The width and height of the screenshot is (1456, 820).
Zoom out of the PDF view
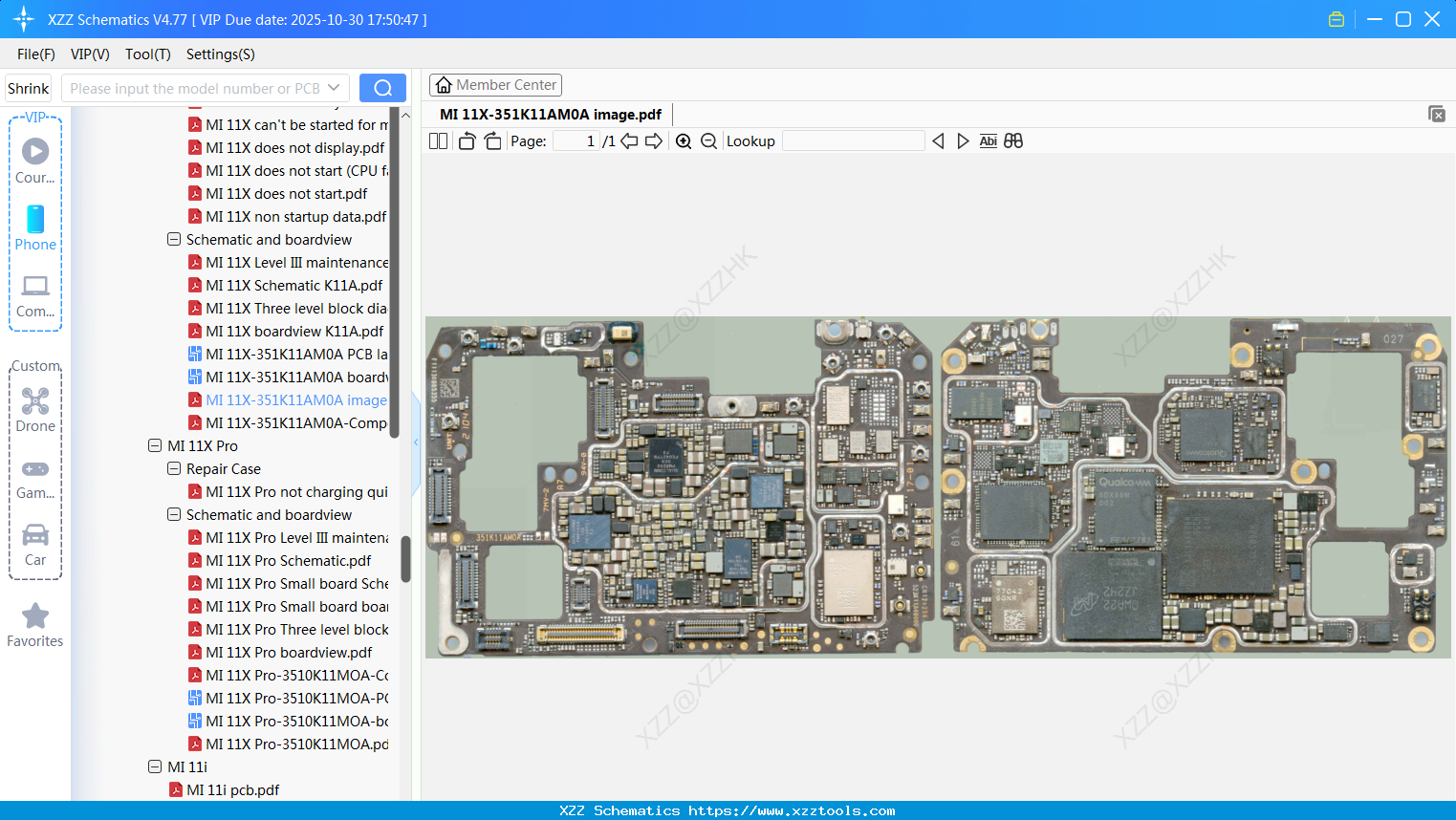tap(708, 140)
